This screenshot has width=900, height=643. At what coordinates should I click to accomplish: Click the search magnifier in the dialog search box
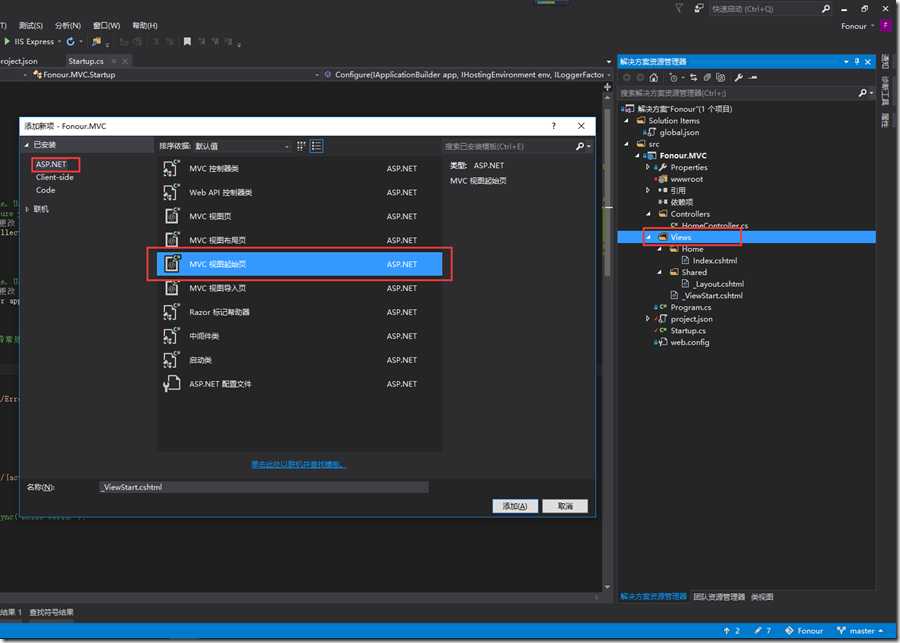tap(580, 146)
